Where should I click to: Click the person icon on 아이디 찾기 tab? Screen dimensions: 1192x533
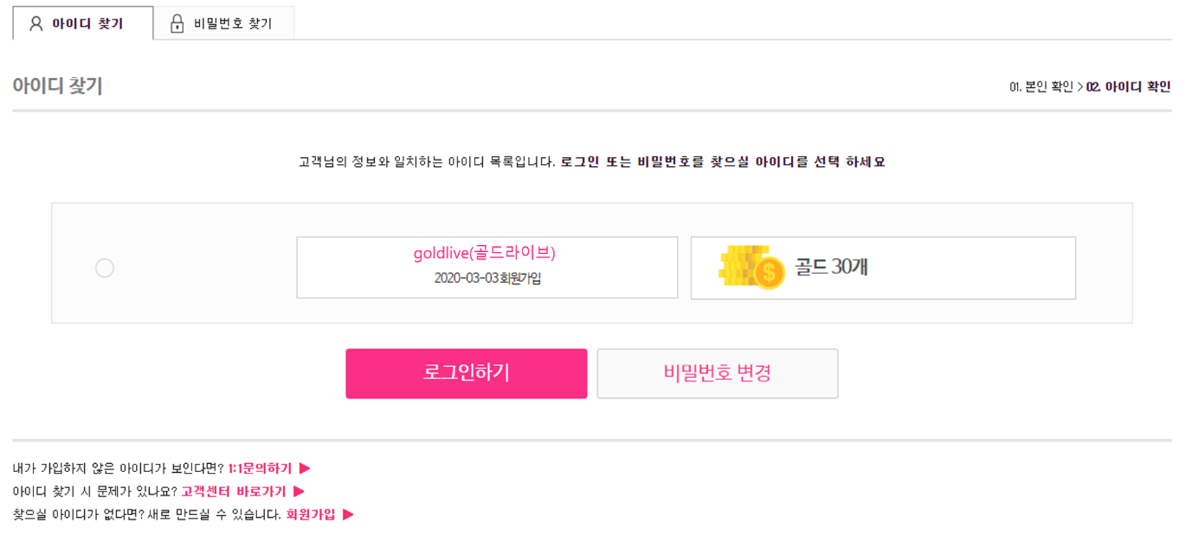tap(35, 24)
